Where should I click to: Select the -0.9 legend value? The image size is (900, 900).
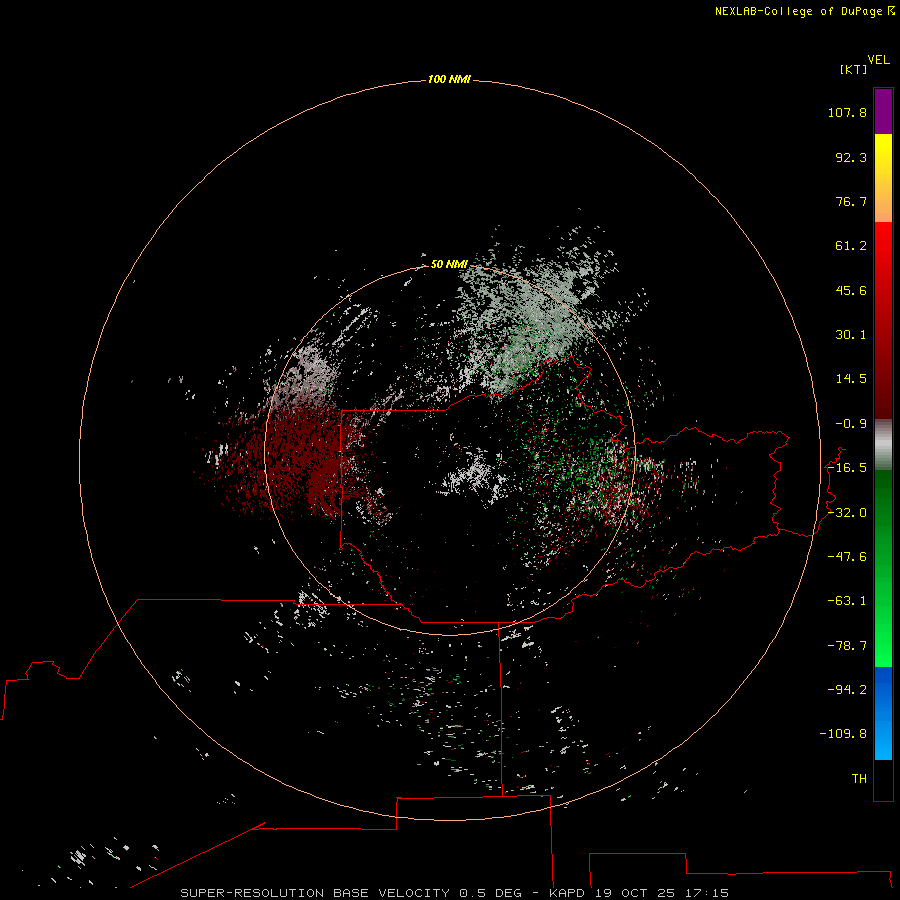tap(851, 424)
